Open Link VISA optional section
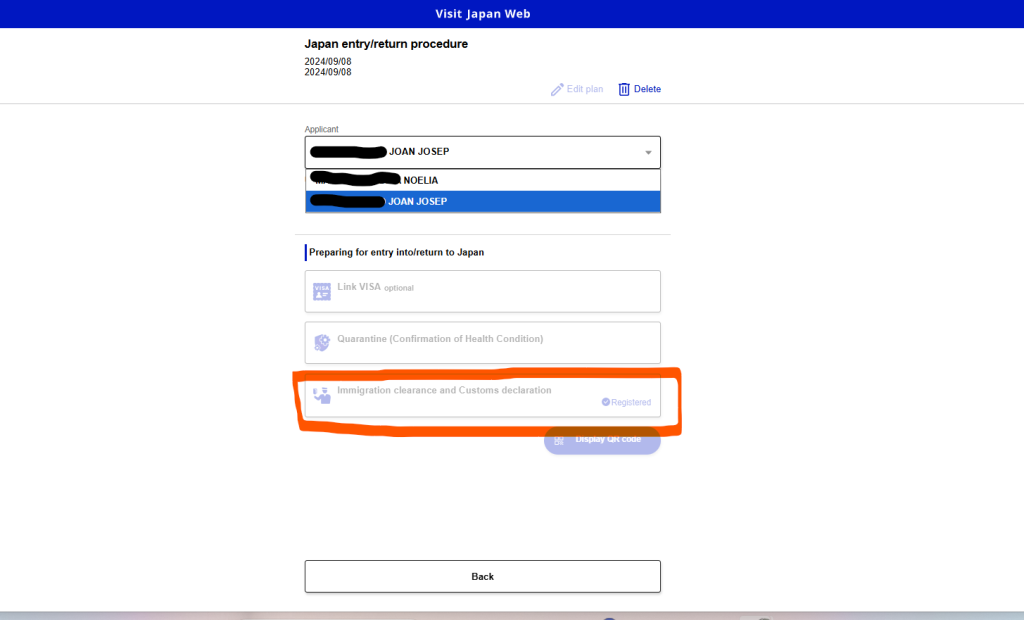 pos(483,291)
